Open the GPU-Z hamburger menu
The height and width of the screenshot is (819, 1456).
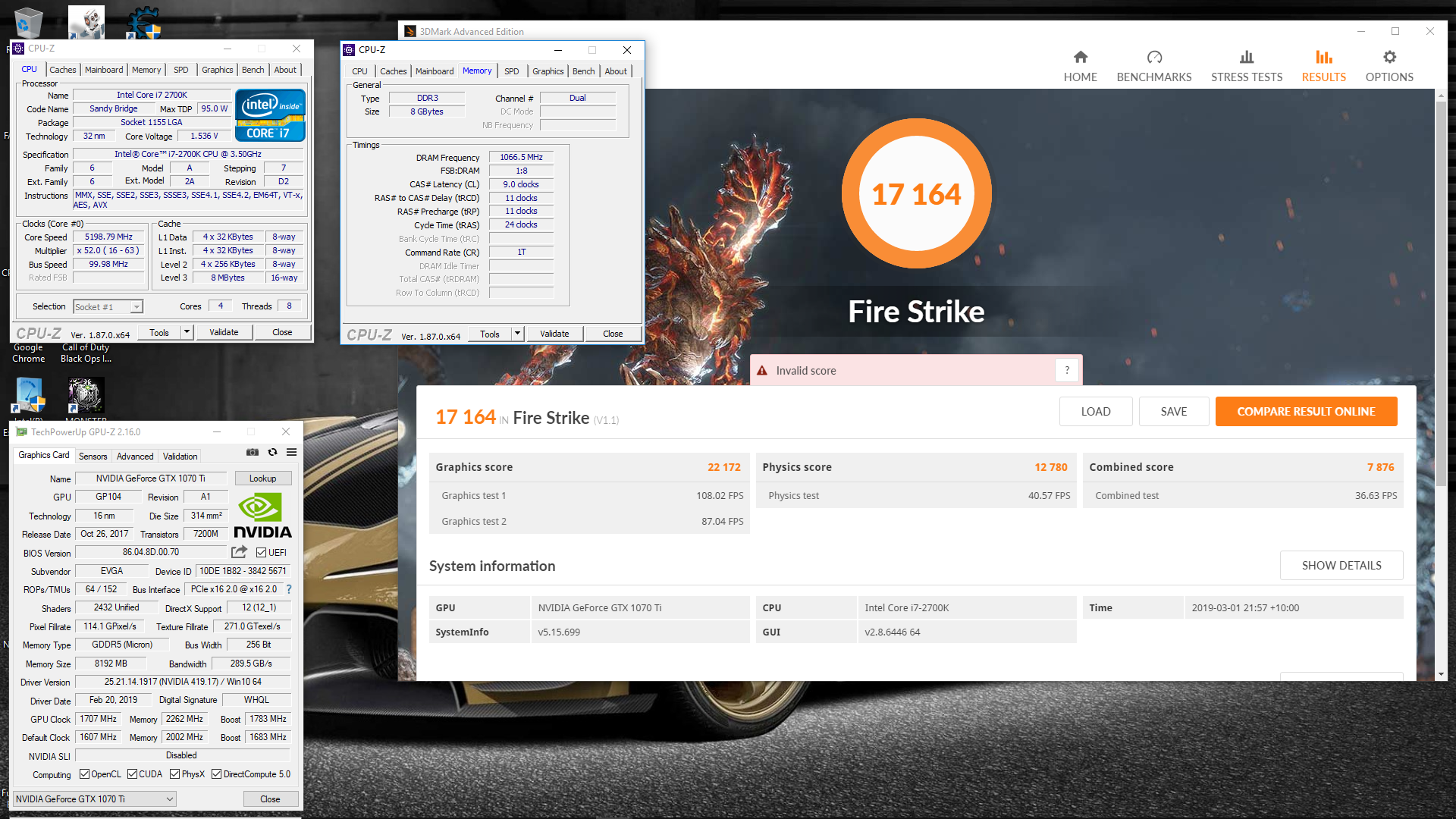point(291,452)
